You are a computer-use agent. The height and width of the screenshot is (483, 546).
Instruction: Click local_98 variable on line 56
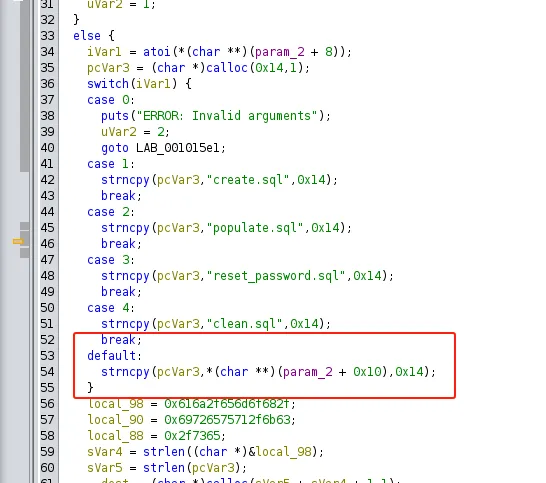(x=115, y=404)
